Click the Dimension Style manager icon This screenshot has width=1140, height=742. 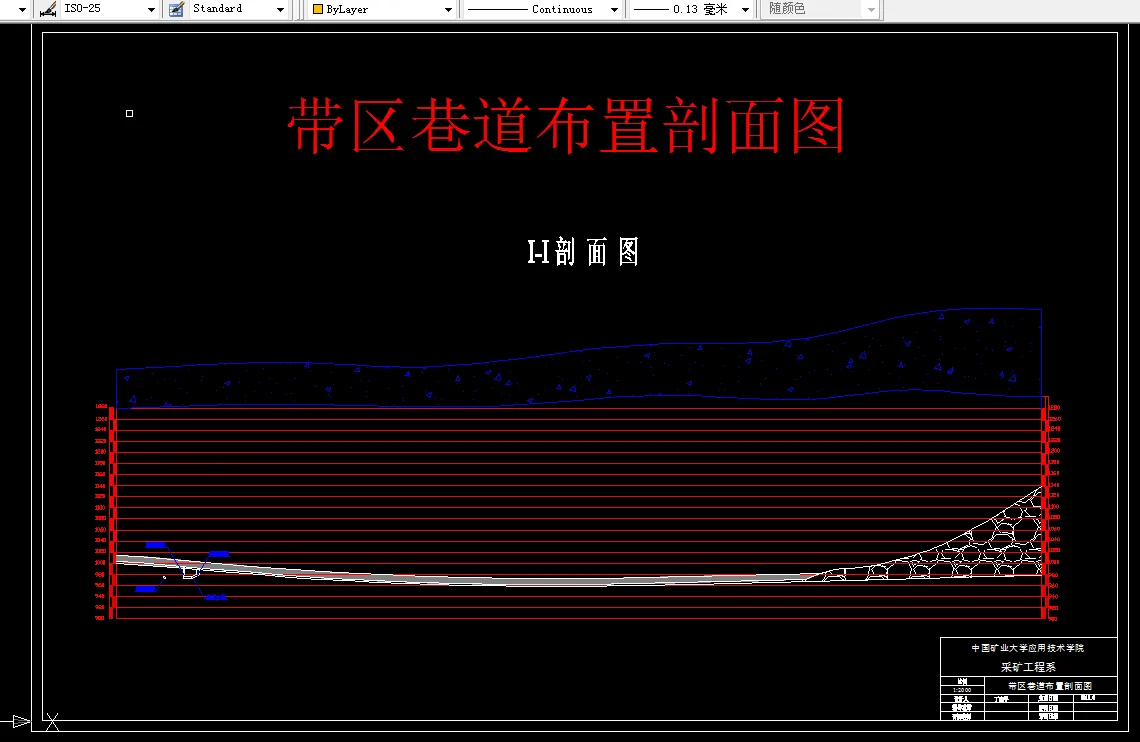point(48,9)
